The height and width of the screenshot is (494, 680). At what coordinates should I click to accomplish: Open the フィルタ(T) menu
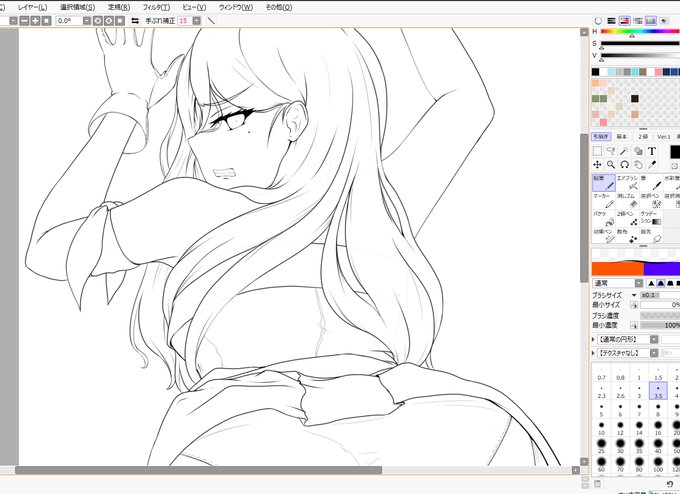[x=156, y=7]
